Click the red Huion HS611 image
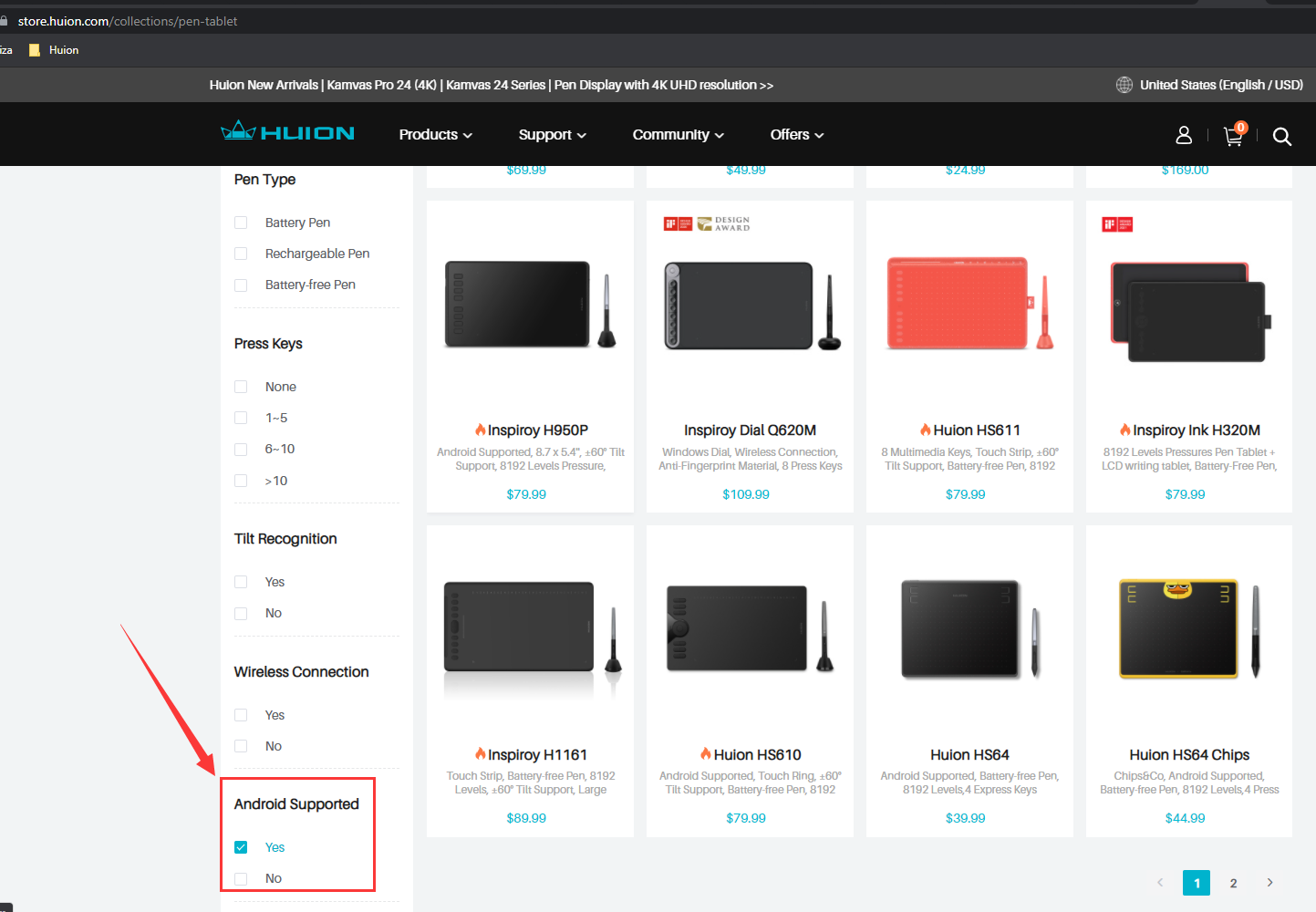This screenshot has height=912, width=1316. pos(970,304)
